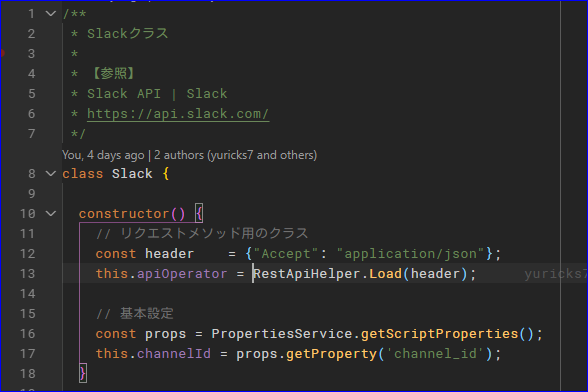Click the closing brace on line 18
Screen dimensions: 588x392
pos(83,374)
